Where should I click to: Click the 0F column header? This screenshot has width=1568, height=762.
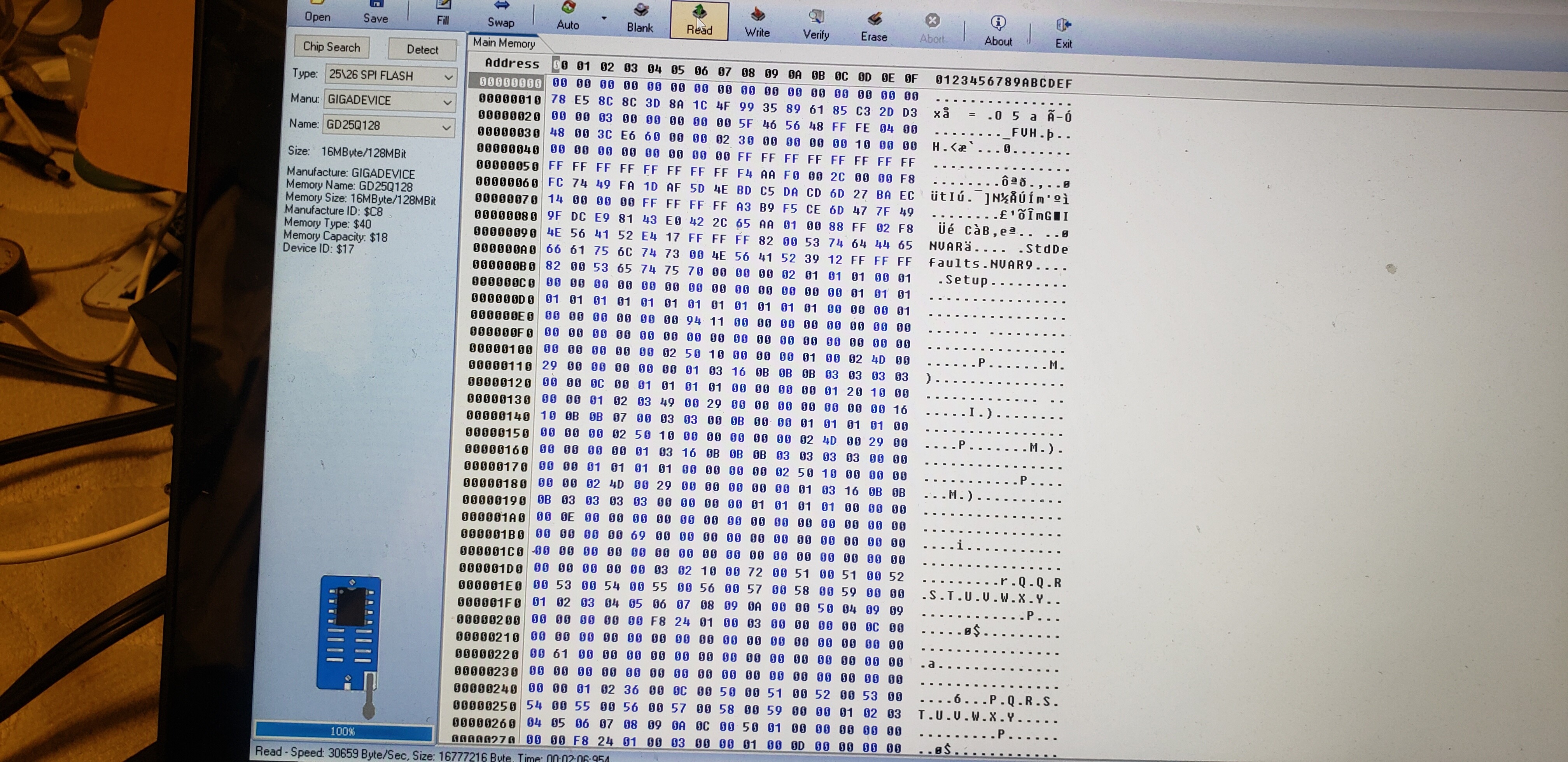(x=911, y=78)
